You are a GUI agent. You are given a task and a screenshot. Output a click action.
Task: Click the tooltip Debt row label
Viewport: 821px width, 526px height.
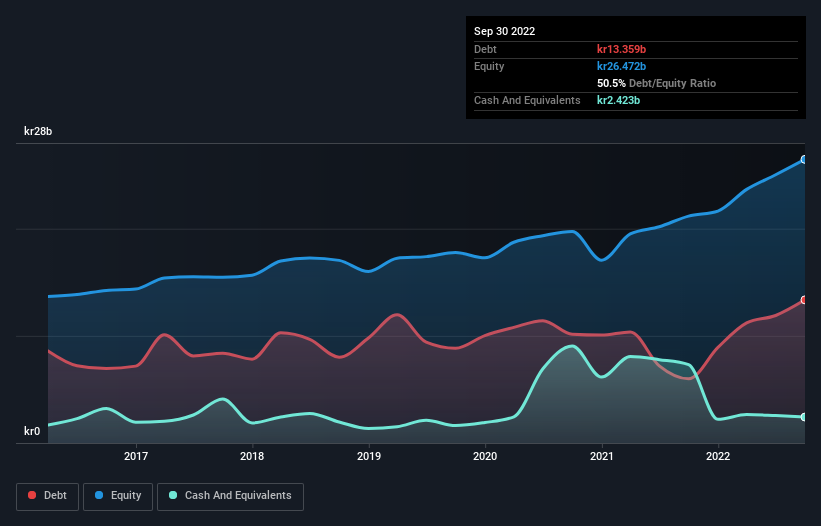(485, 49)
